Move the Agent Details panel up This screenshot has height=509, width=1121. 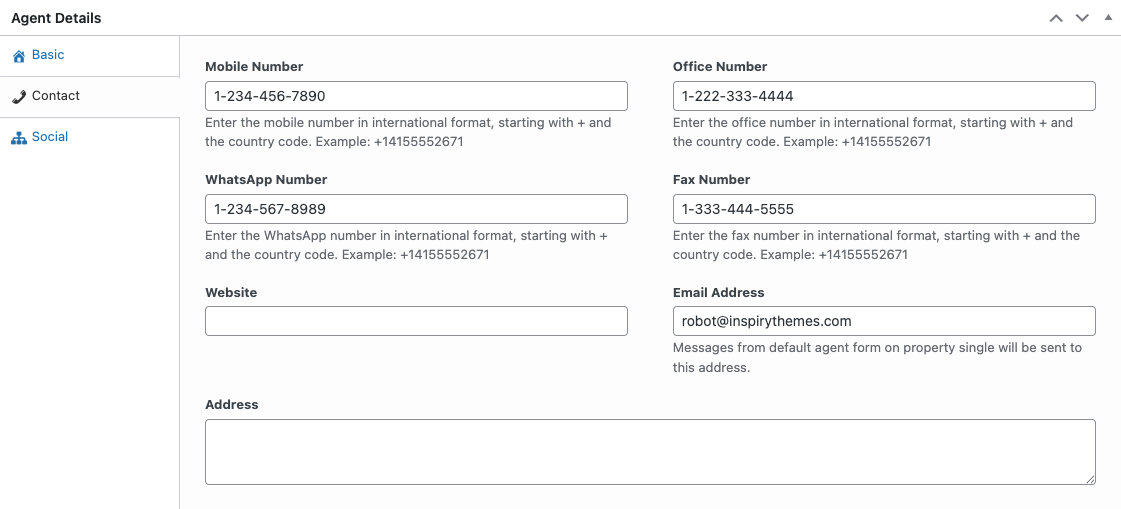tap(1056, 18)
